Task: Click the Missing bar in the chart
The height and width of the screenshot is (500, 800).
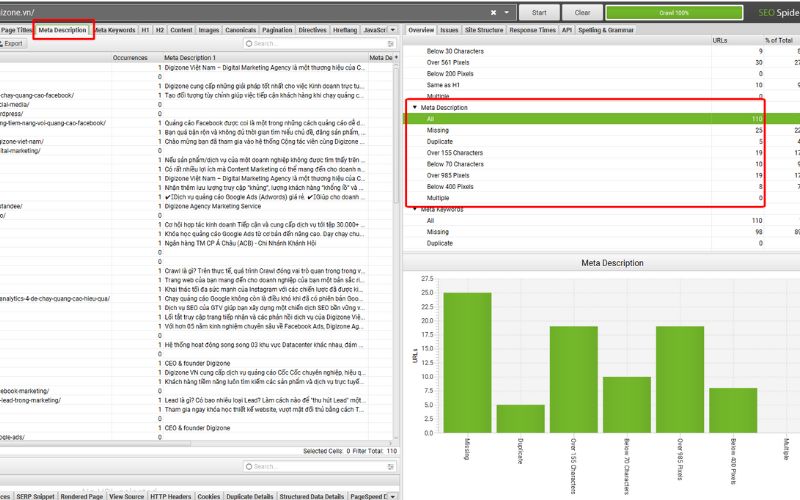Action: coord(467,362)
